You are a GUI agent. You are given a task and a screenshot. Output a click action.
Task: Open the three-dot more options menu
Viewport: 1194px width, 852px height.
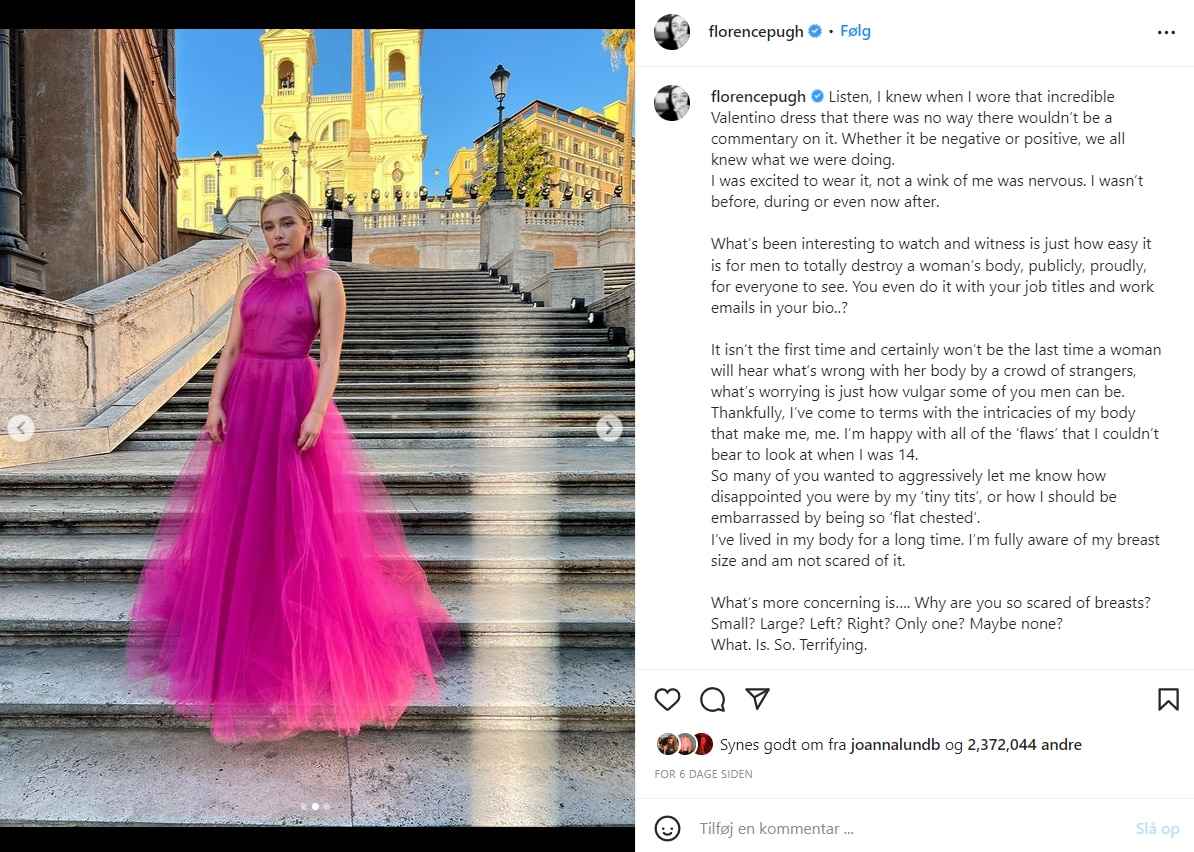click(1166, 32)
